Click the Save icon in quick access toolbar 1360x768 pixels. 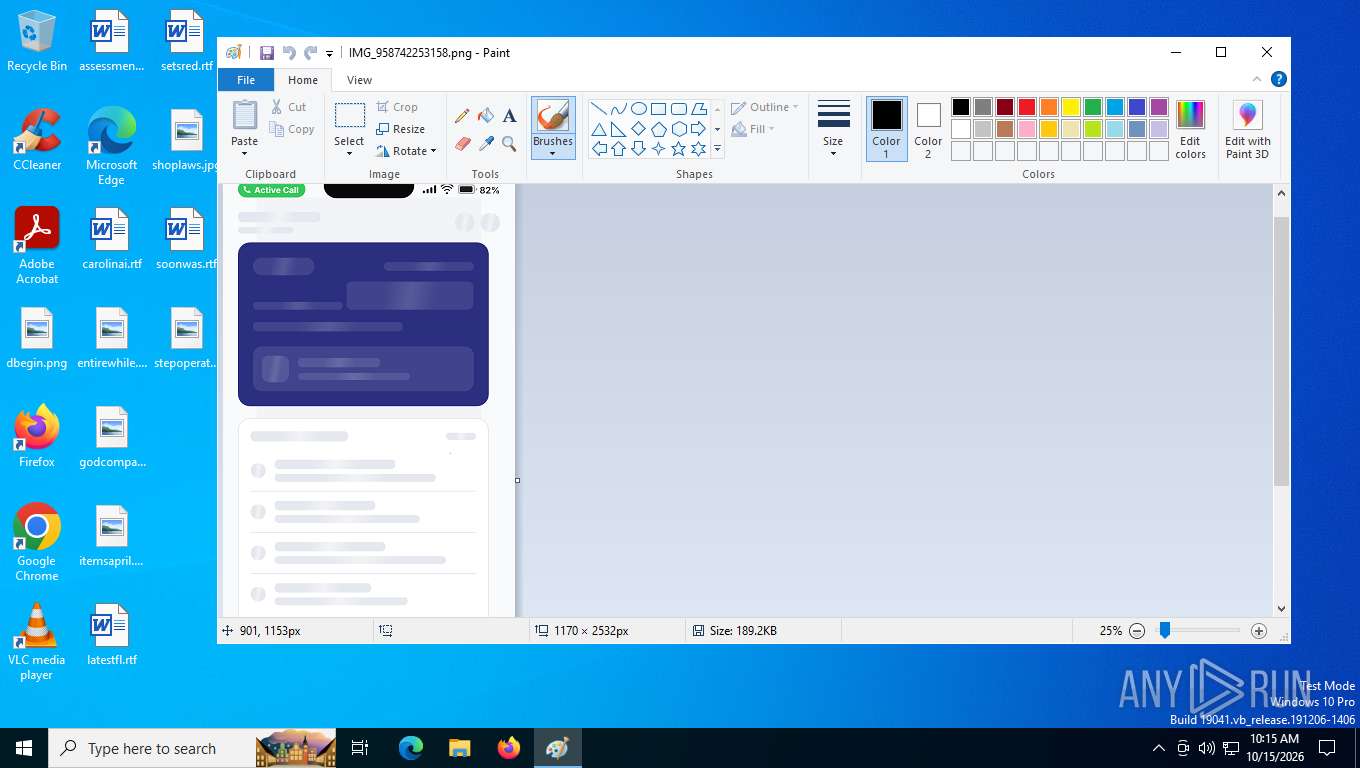coord(267,53)
